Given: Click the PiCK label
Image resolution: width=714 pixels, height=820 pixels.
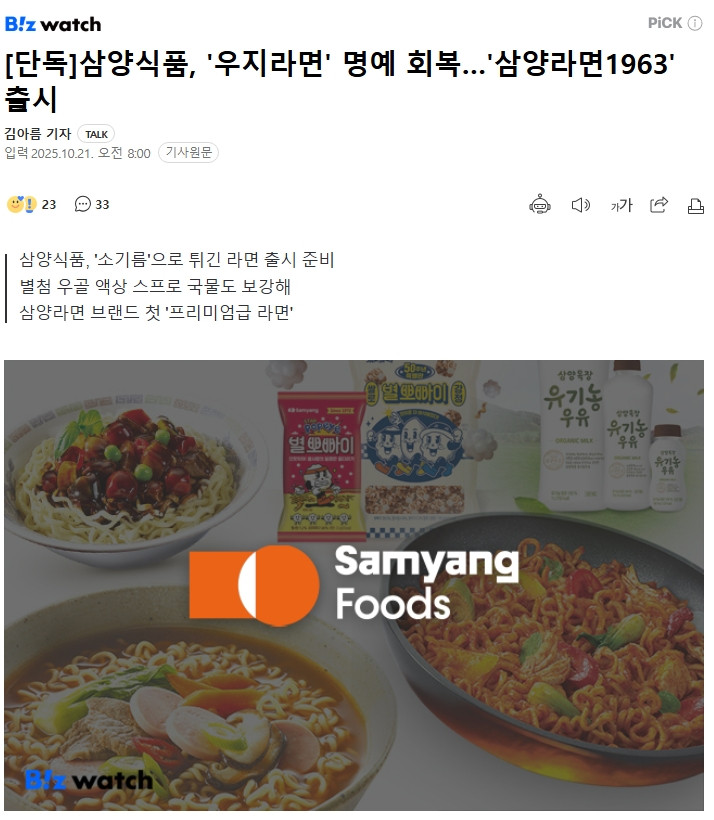Looking at the screenshot, I should 665,23.
